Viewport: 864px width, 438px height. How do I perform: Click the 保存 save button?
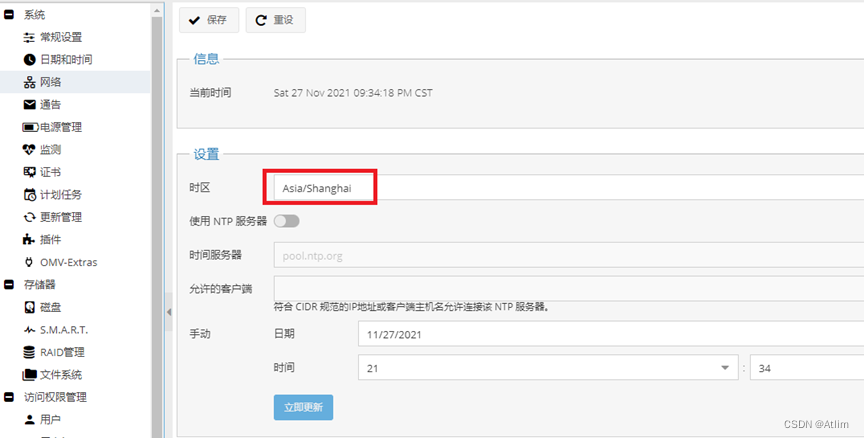(209, 20)
